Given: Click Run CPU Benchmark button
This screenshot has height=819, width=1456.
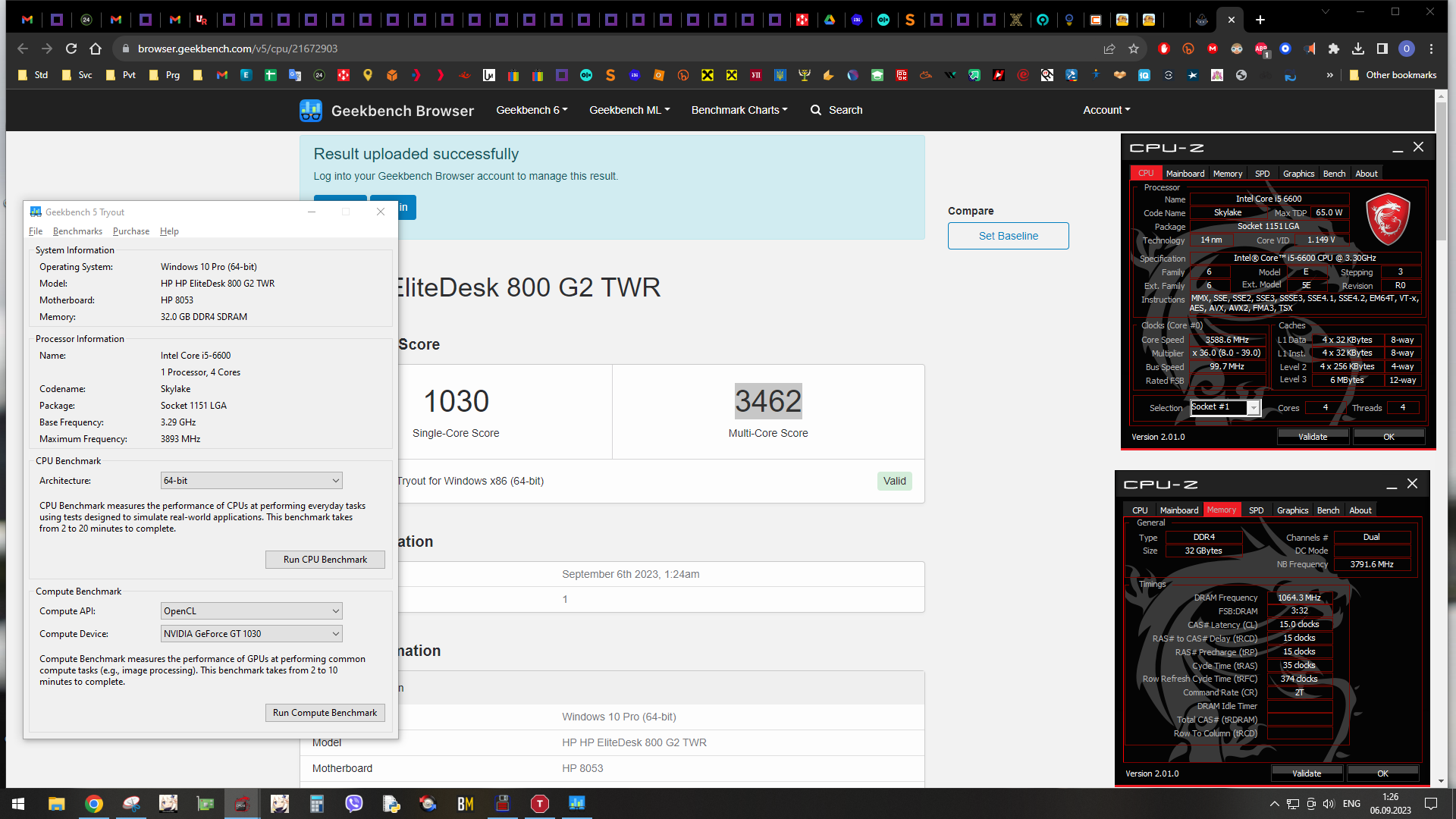Looking at the screenshot, I should coord(325,560).
